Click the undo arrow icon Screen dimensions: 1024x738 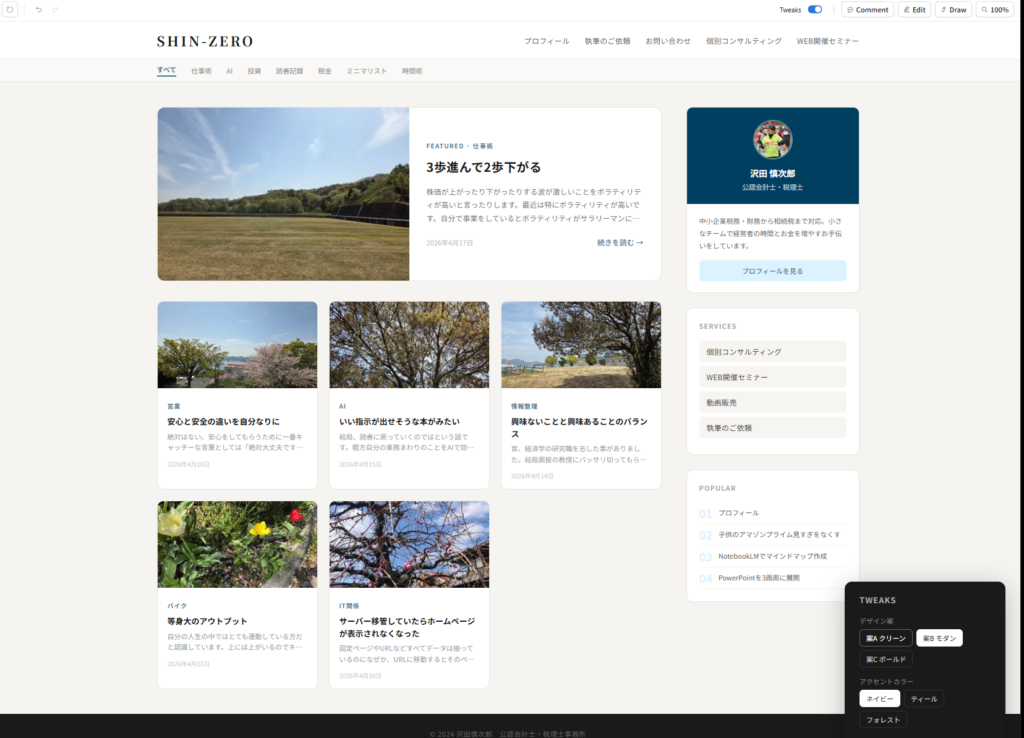pyautogui.click(x=39, y=9)
